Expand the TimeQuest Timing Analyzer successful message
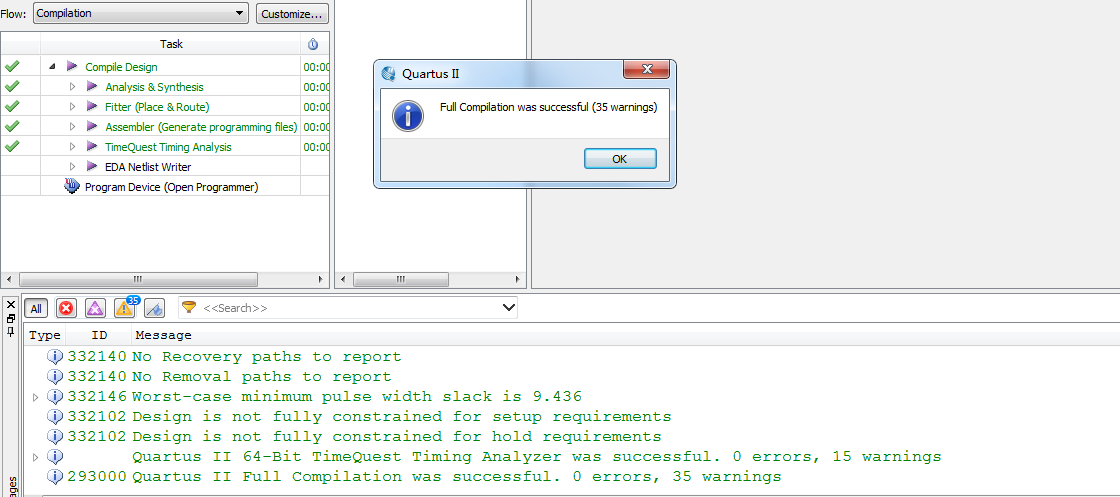The image size is (1120, 497). (x=36, y=457)
